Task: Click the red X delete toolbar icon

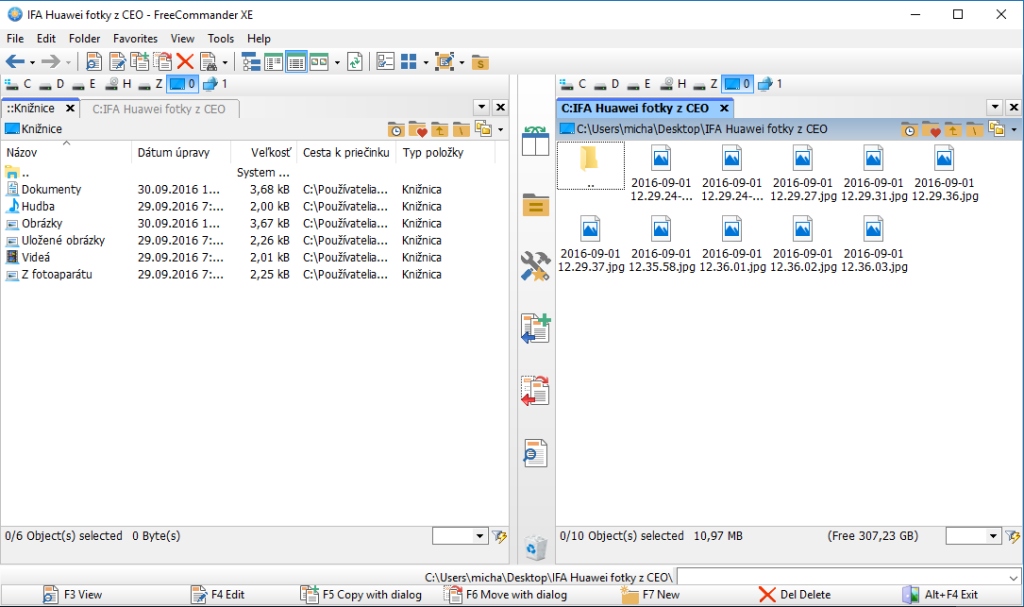Action: [185, 62]
